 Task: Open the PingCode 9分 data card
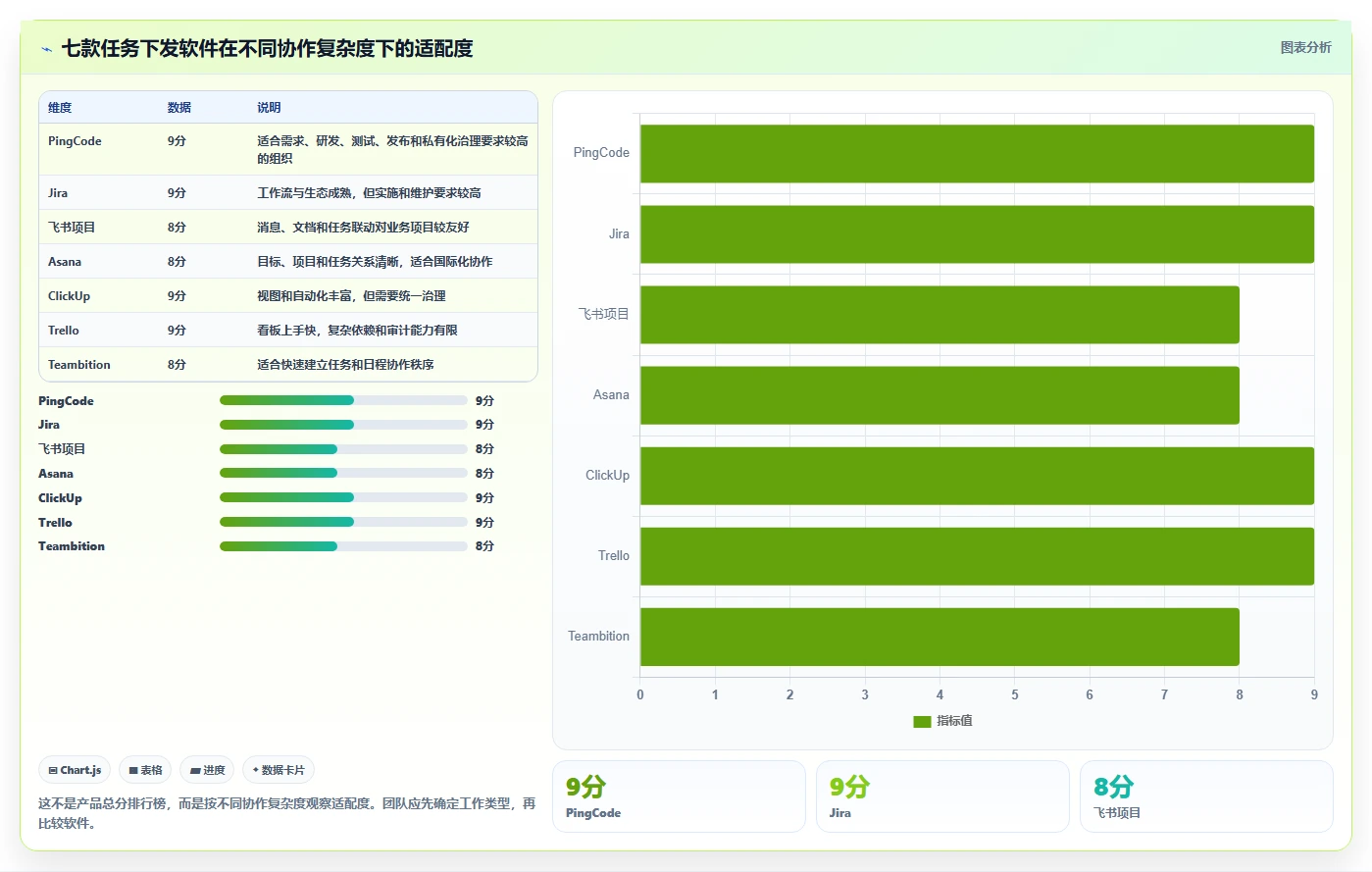(679, 796)
